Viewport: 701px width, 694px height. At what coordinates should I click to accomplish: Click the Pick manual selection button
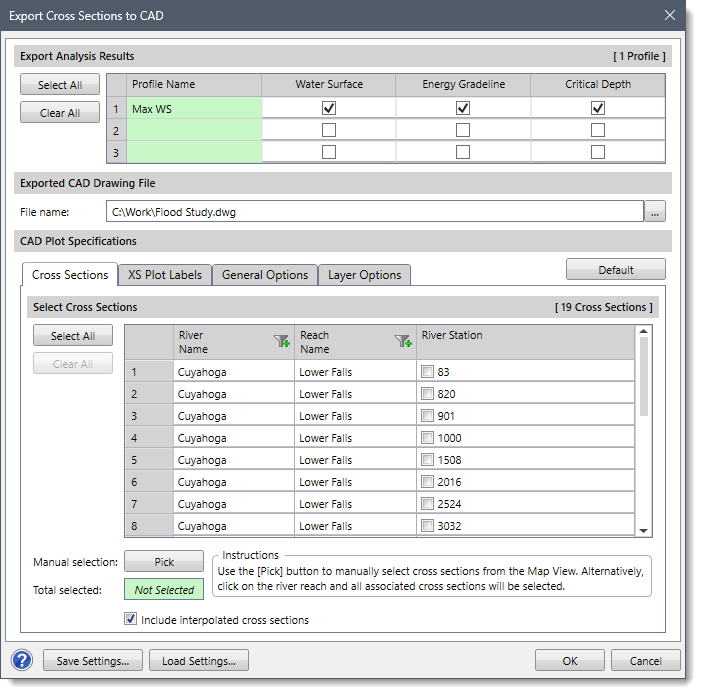pos(164,562)
